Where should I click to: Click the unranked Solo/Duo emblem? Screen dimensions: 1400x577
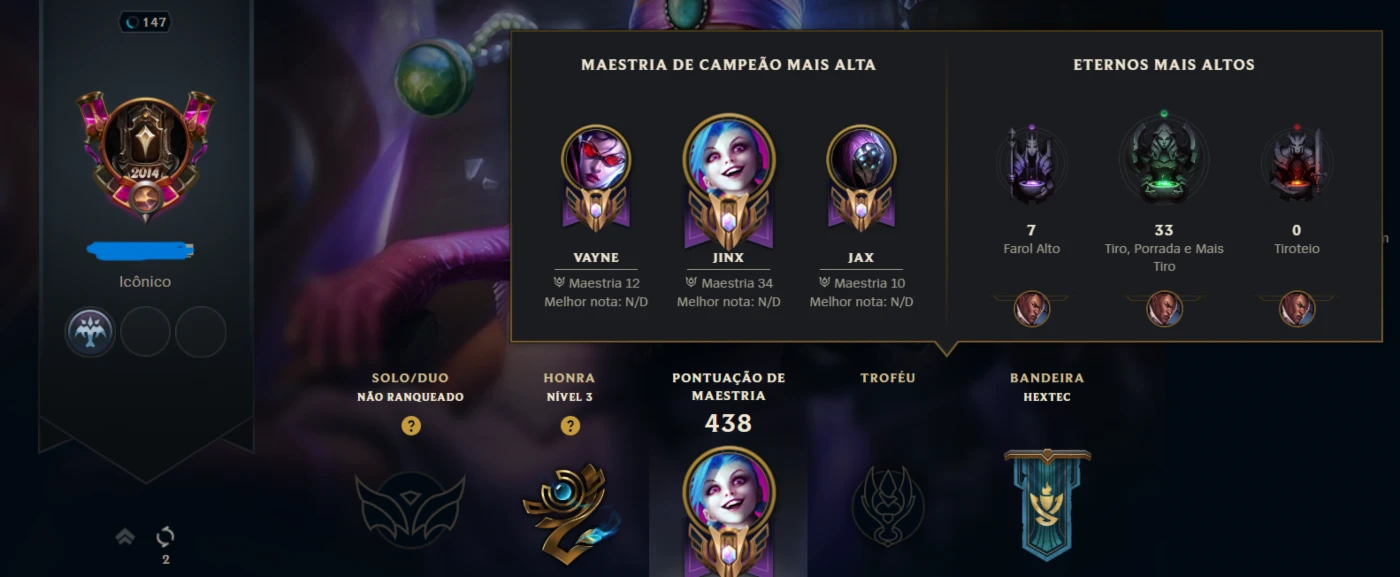click(x=410, y=510)
